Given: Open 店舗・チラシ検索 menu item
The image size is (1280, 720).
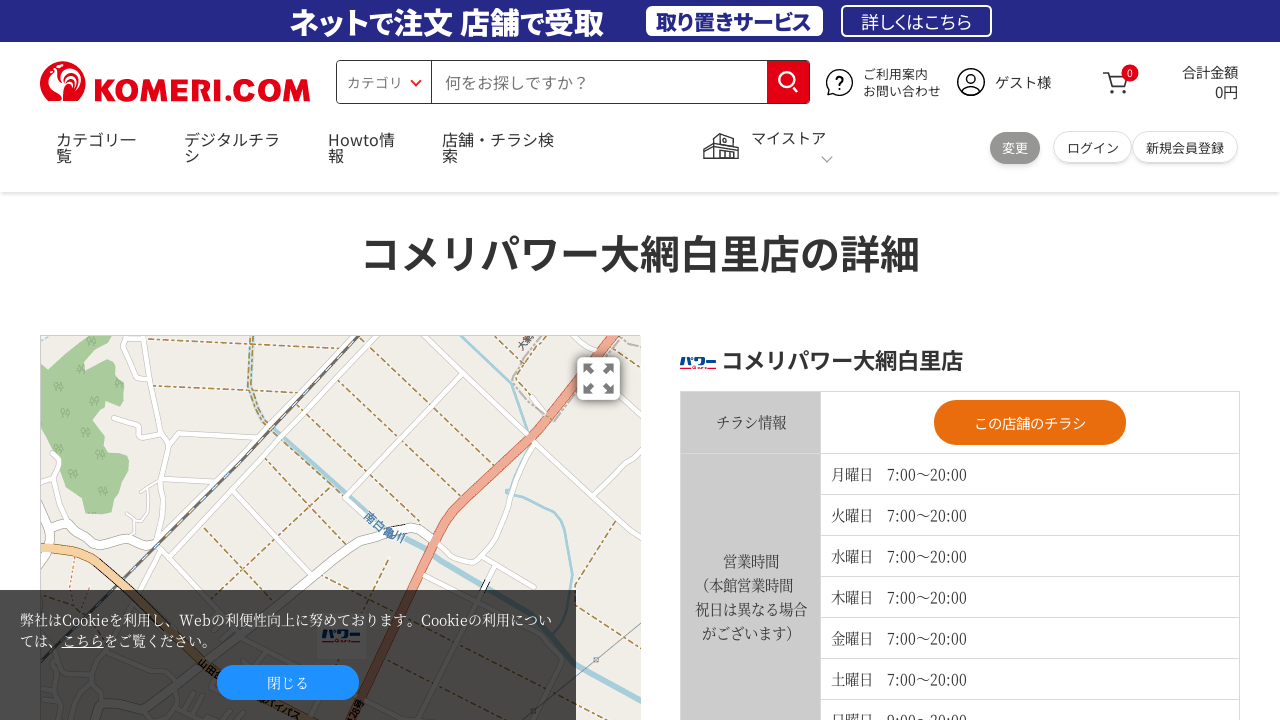Looking at the screenshot, I should [498, 147].
